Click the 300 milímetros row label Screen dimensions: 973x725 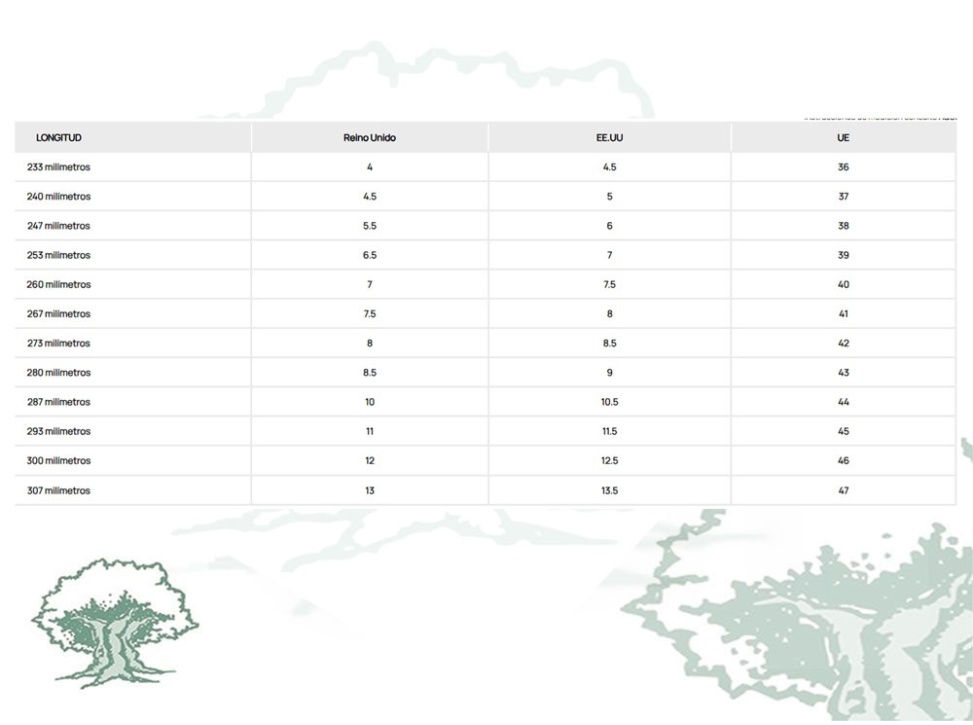click(59, 461)
